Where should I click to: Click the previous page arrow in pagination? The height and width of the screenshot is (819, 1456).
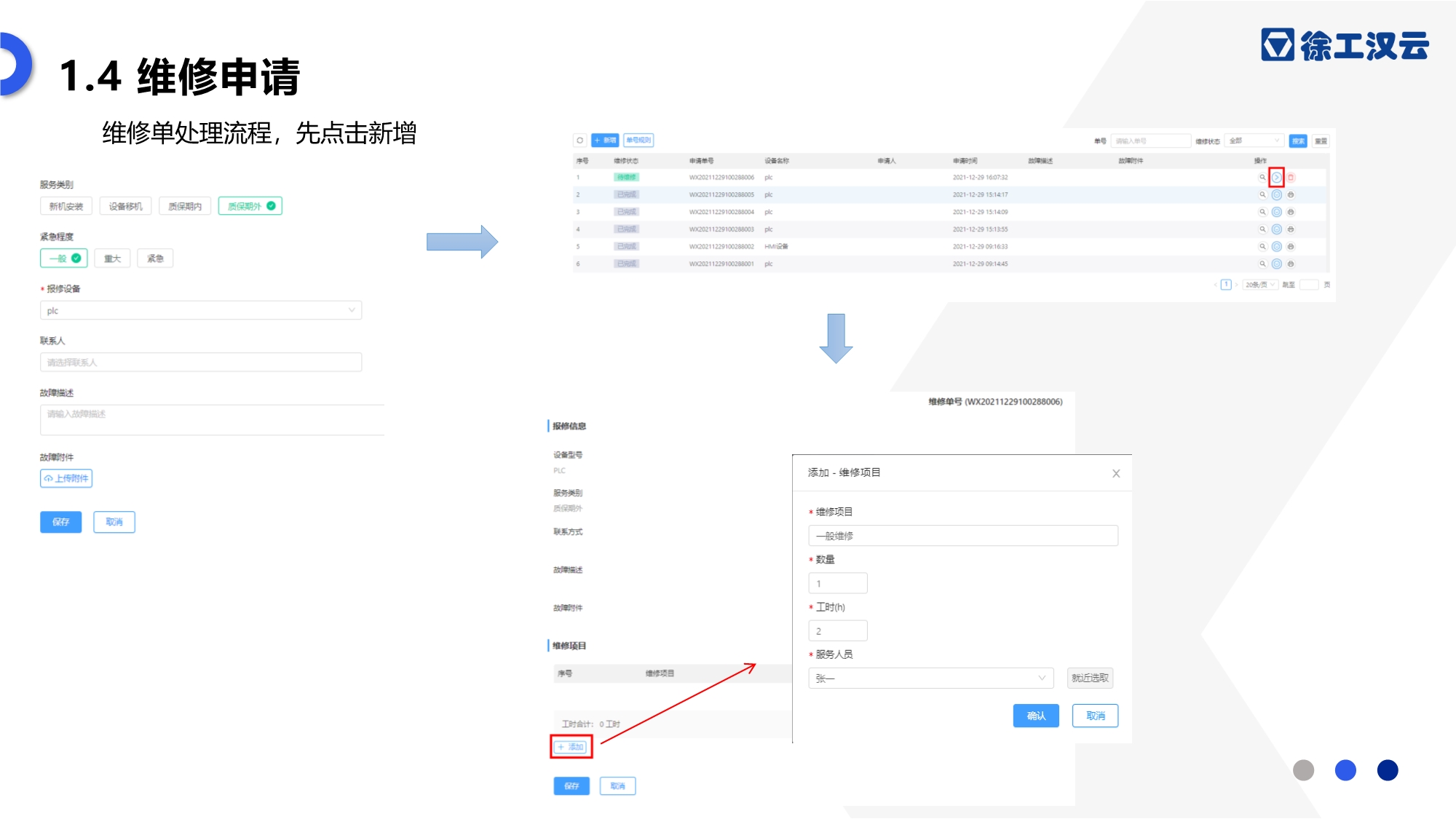[1216, 285]
